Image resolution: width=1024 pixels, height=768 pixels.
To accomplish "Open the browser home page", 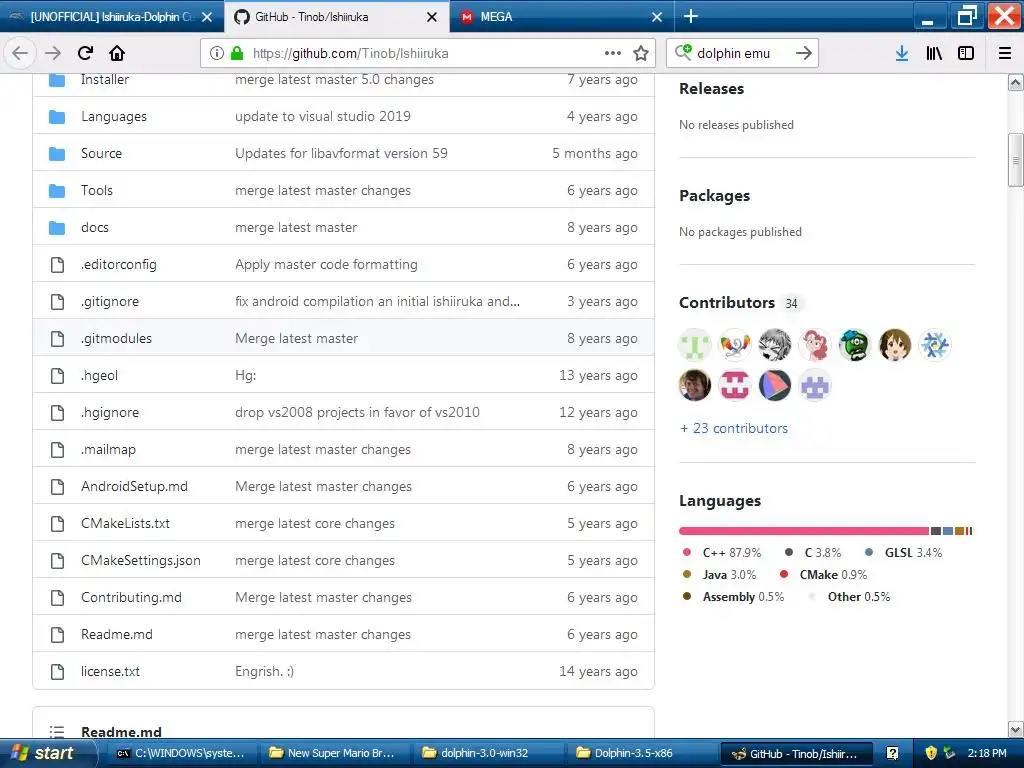I will [117, 53].
